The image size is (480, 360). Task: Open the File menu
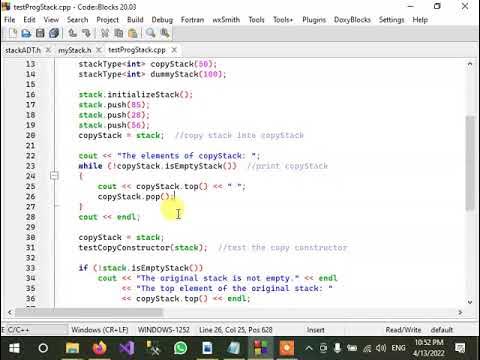tap(10, 20)
